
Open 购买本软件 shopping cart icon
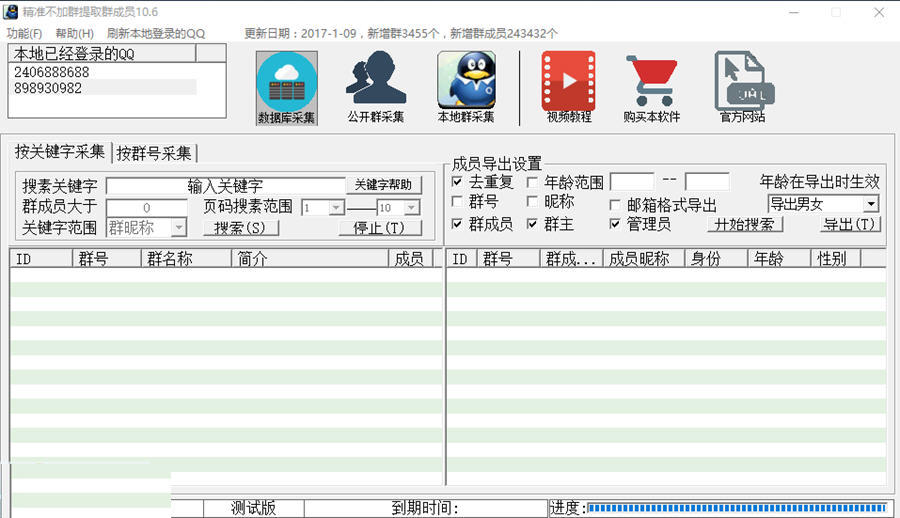651,88
